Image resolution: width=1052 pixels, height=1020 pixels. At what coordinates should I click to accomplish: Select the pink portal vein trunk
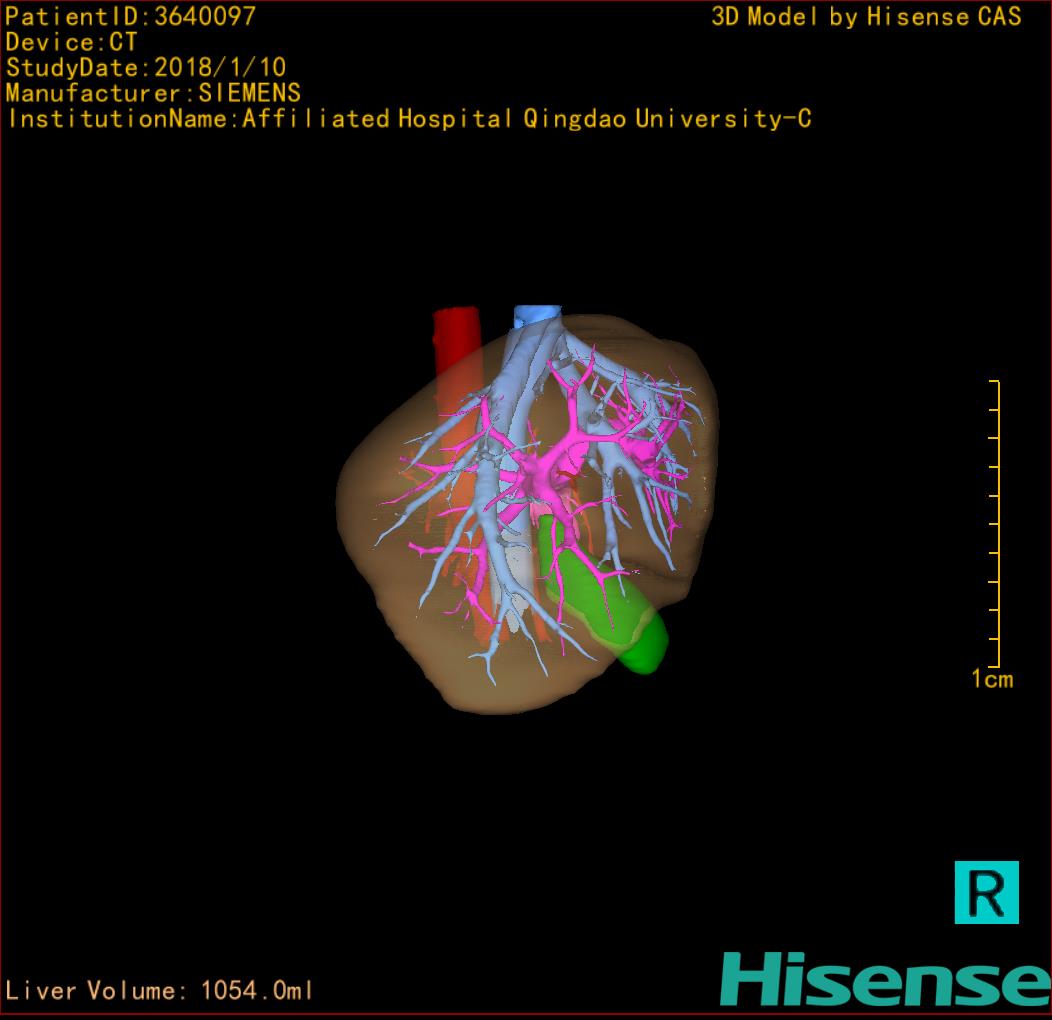pos(544,470)
